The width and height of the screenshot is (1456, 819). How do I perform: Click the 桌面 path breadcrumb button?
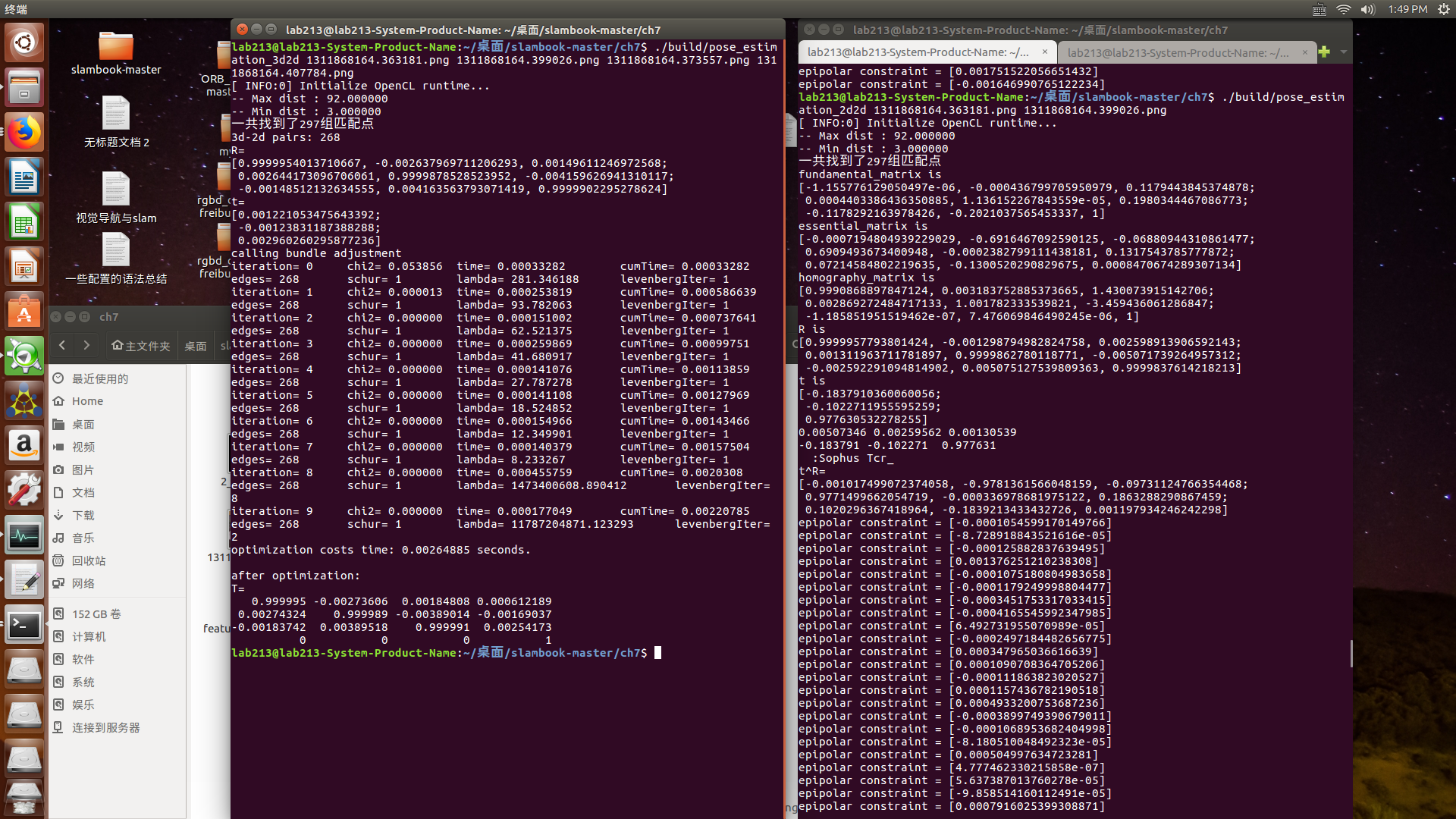(x=195, y=346)
